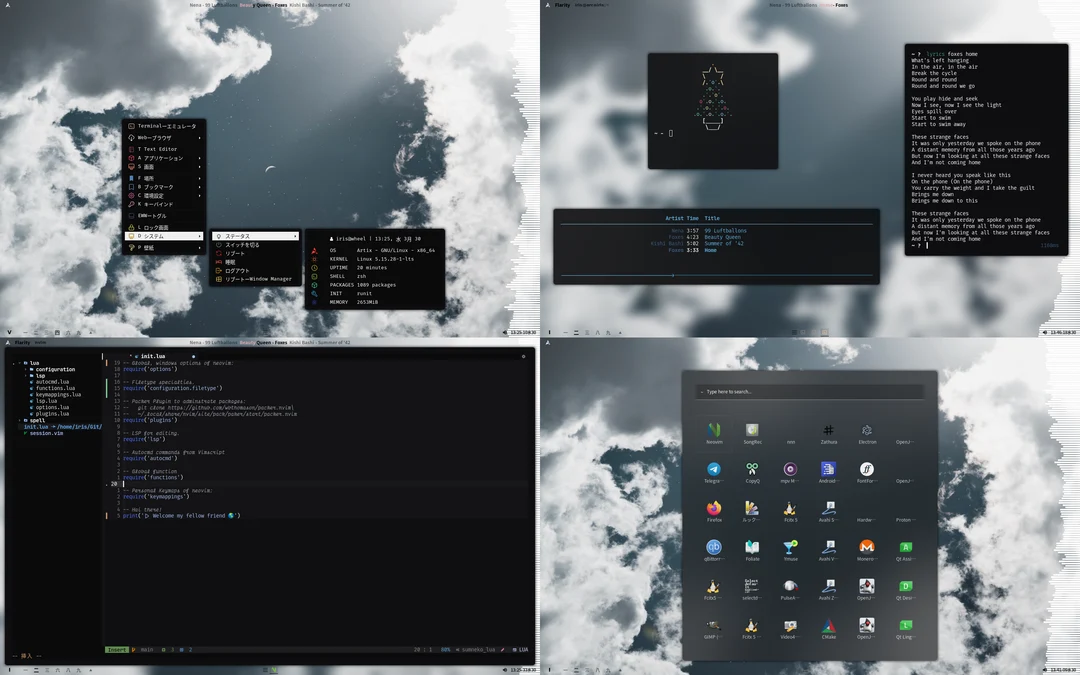The height and width of the screenshot is (675, 1080).
Task: Select ステータス from the システム submenu
Action: [x=237, y=235]
